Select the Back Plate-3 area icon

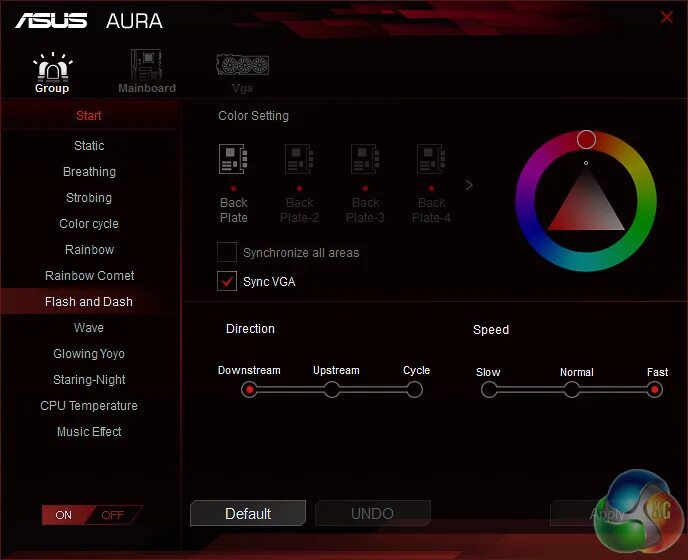point(365,159)
